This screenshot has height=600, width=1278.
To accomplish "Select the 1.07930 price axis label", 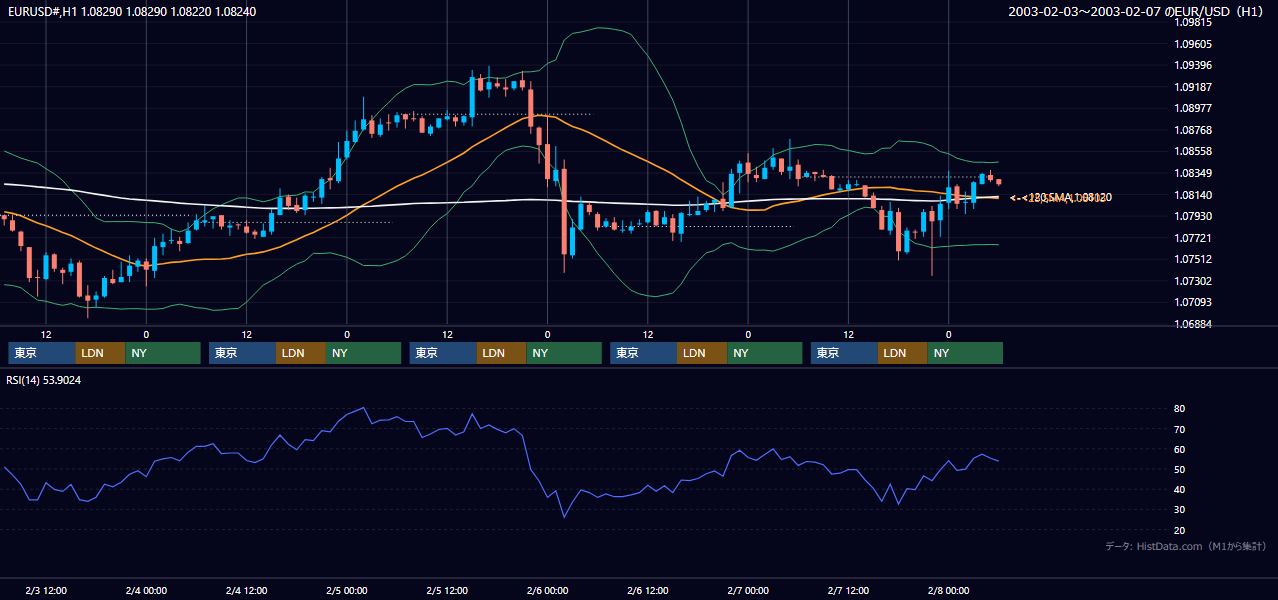I will point(1192,216).
